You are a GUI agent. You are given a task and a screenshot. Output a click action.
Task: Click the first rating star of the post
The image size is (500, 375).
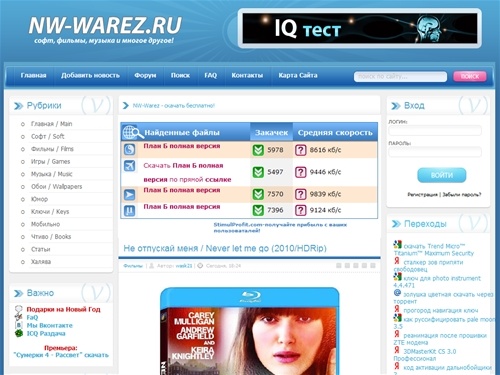pos(339,265)
